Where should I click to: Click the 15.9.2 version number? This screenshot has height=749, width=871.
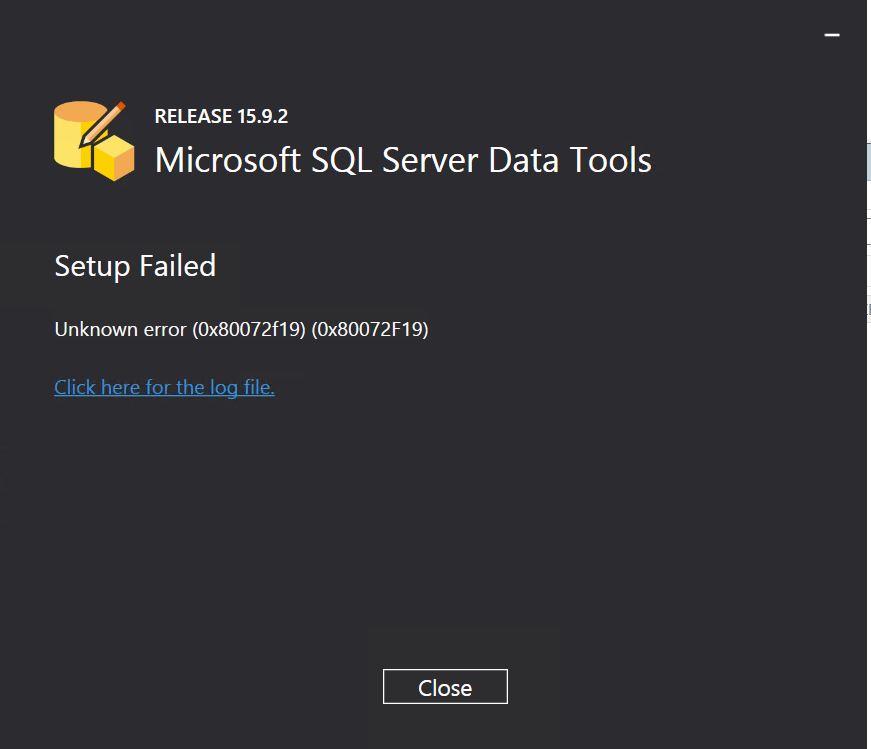[262, 116]
